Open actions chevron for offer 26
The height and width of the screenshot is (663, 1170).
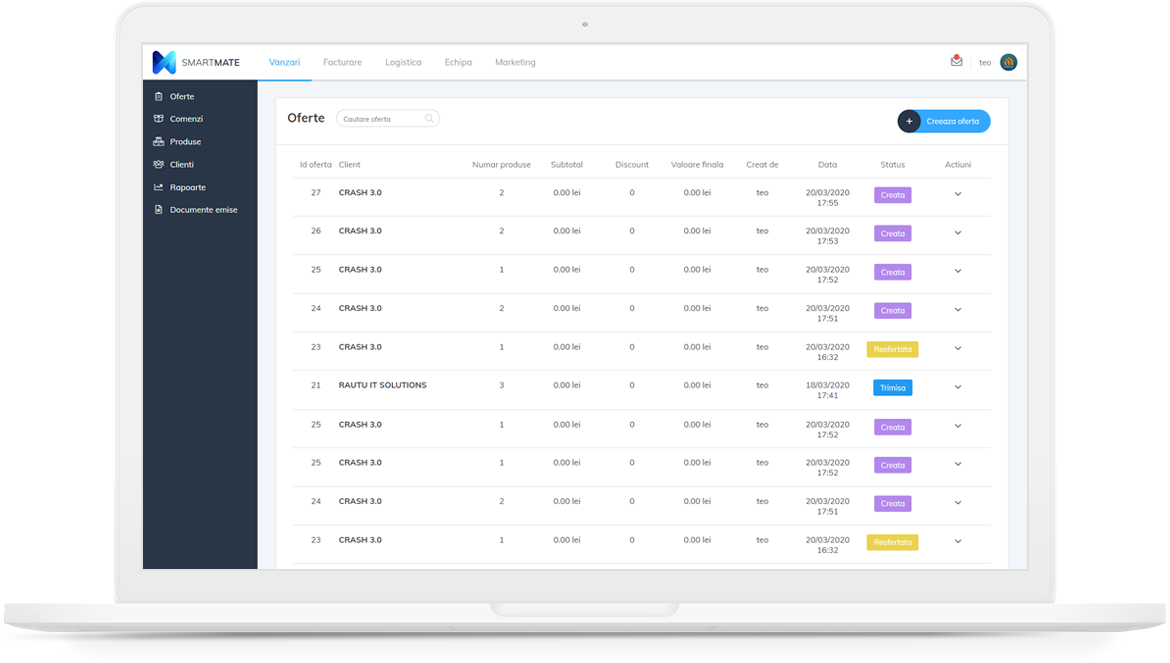click(957, 233)
